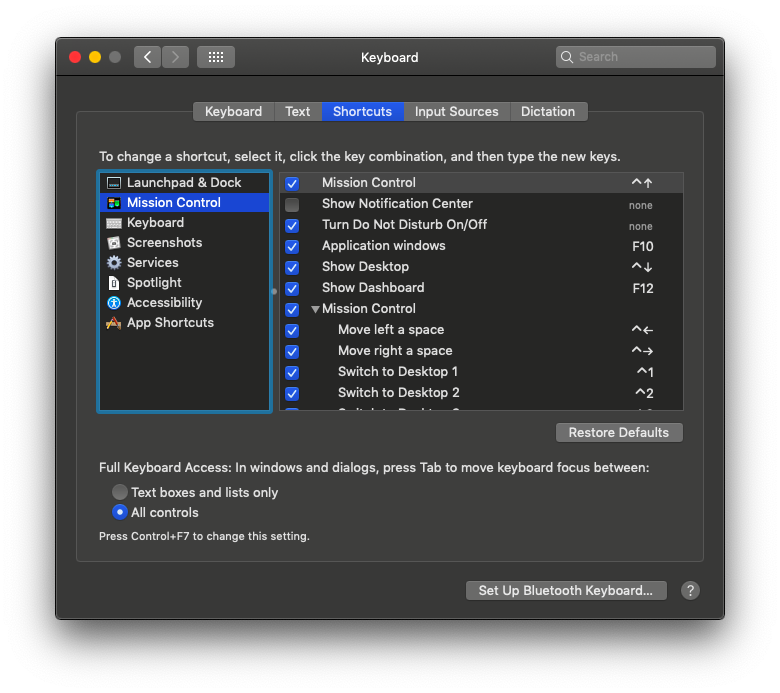Disable the Show Dashboard shortcut checkbox
The image size is (780, 693).
[x=292, y=289]
